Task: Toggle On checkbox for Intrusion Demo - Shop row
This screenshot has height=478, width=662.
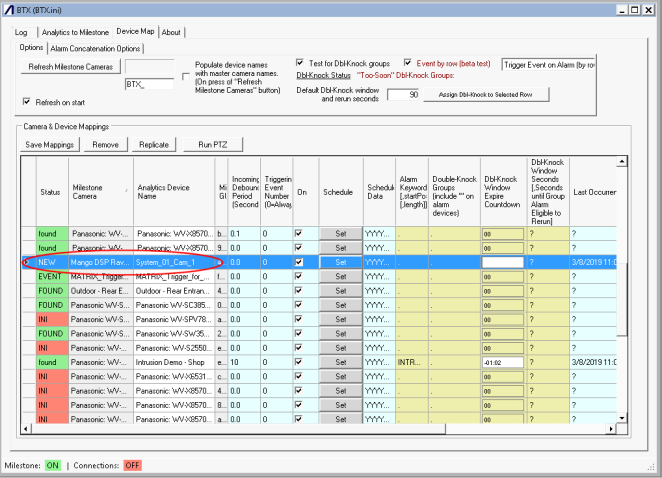Action: pos(298,362)
